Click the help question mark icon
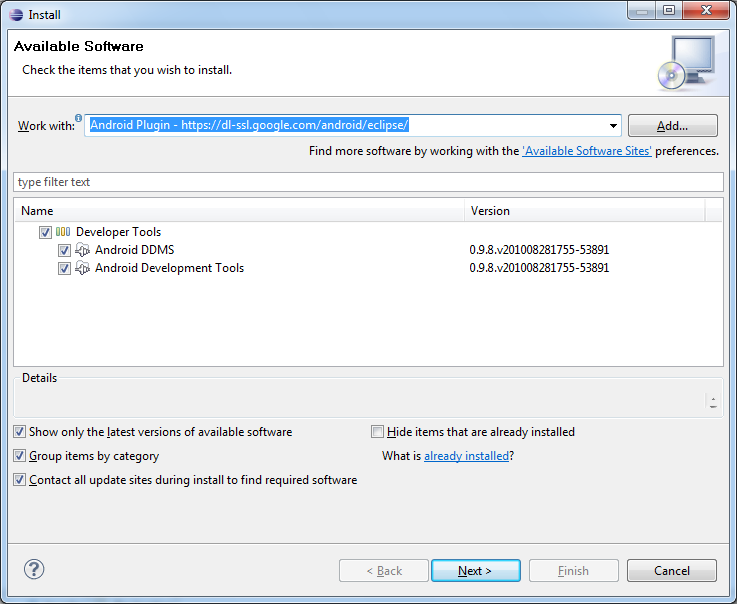Viewport: 737px width, 604px height. coord(34,569)
